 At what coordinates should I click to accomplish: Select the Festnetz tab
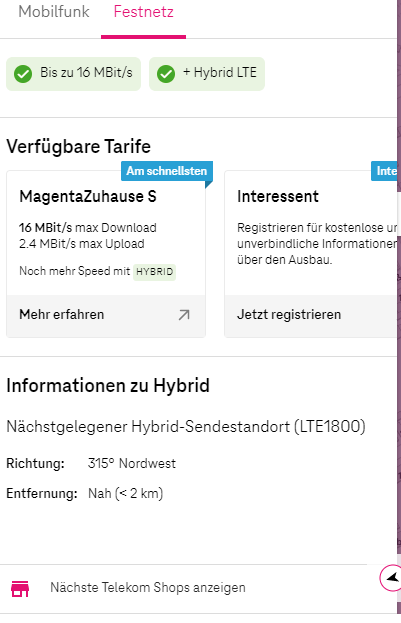pos(143,12)
